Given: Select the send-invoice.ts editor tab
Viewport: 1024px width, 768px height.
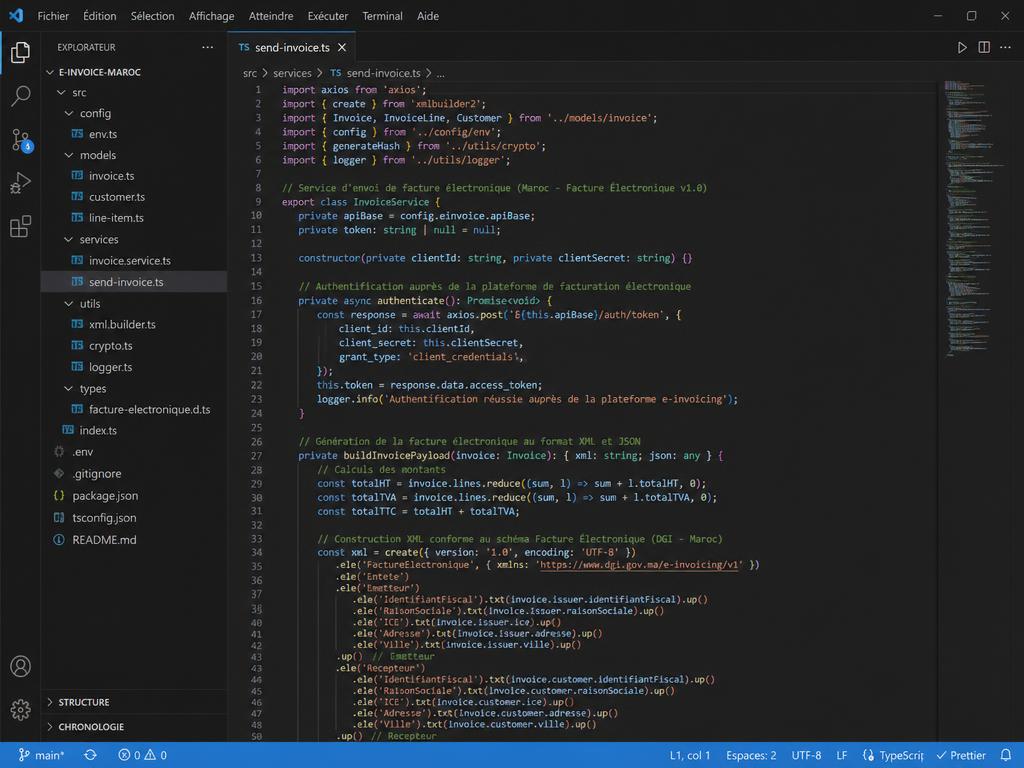Looking at the screenshot, I should pyautogui.click(x=291, y=48).
